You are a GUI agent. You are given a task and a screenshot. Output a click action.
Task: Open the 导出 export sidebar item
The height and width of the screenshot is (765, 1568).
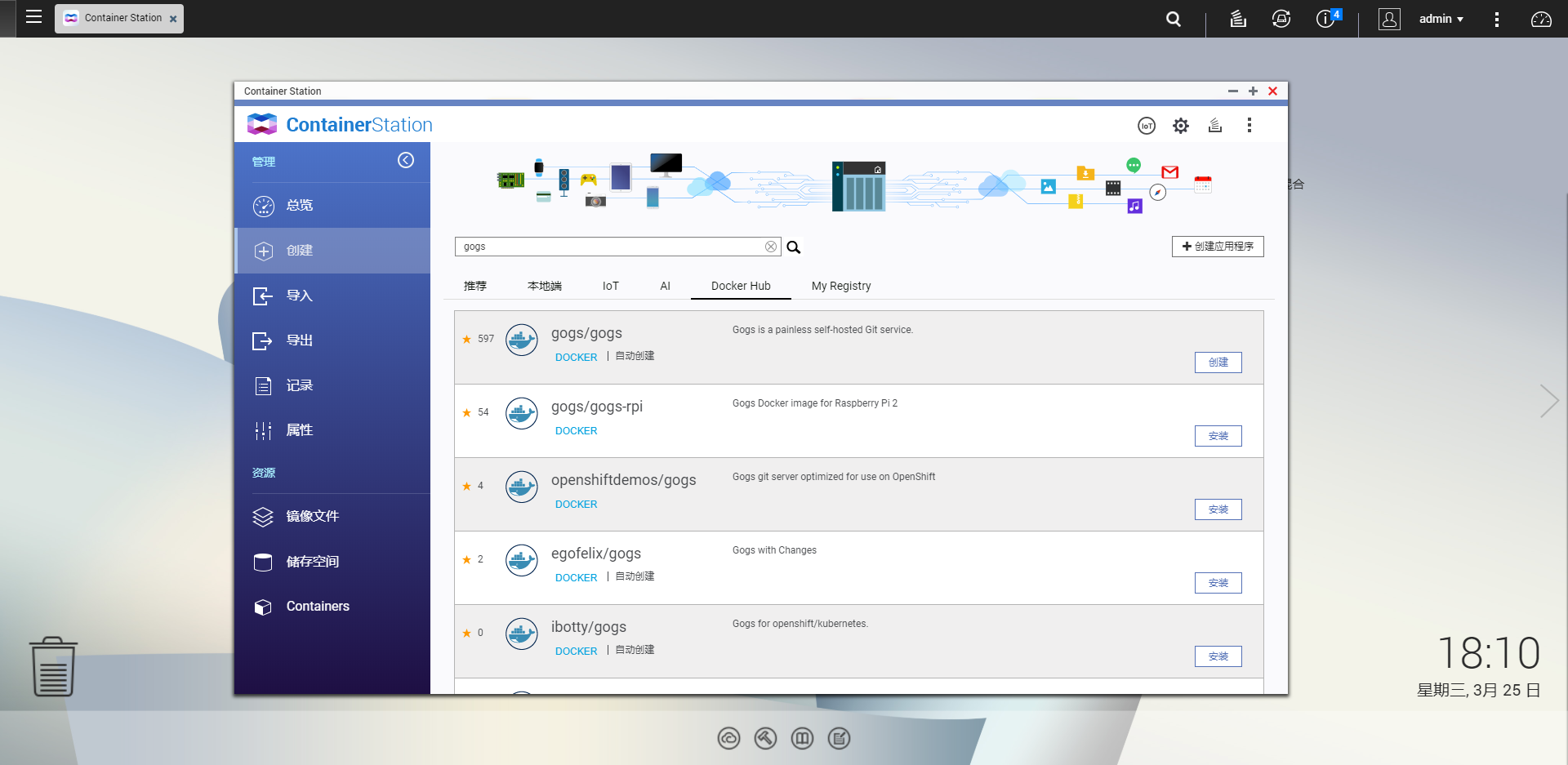[299, 340]
